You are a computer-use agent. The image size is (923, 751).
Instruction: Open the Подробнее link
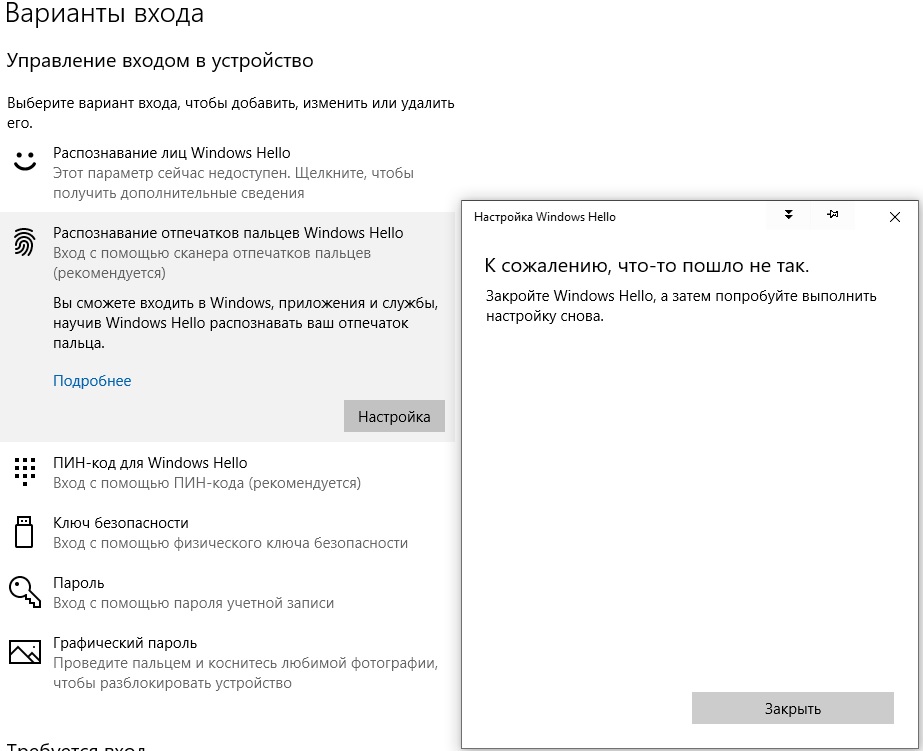pyautogui.click(x=92, y=381)
